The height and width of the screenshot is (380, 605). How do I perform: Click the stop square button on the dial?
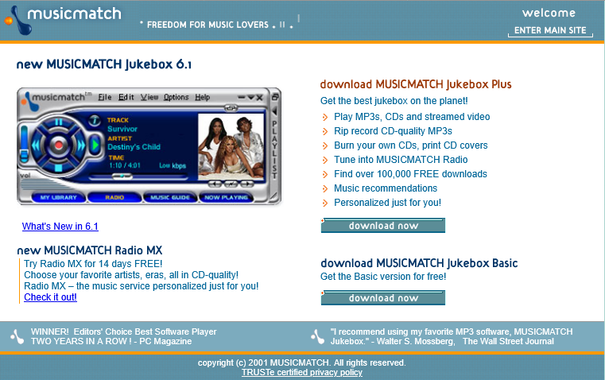coord(59,168)
